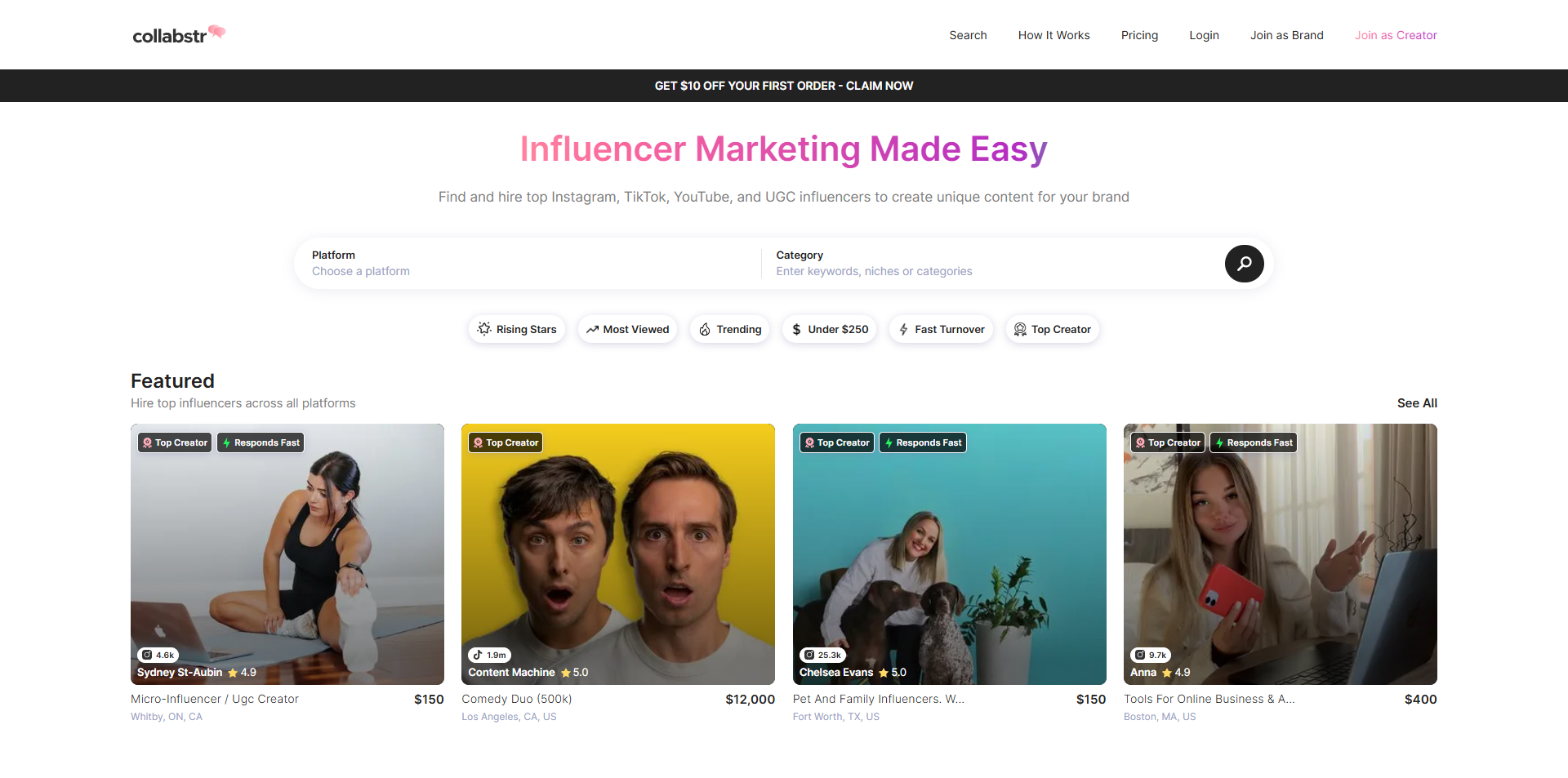Select the Rising Stars filter chip
1568x778 pixels.
click(x=517, y=329)
